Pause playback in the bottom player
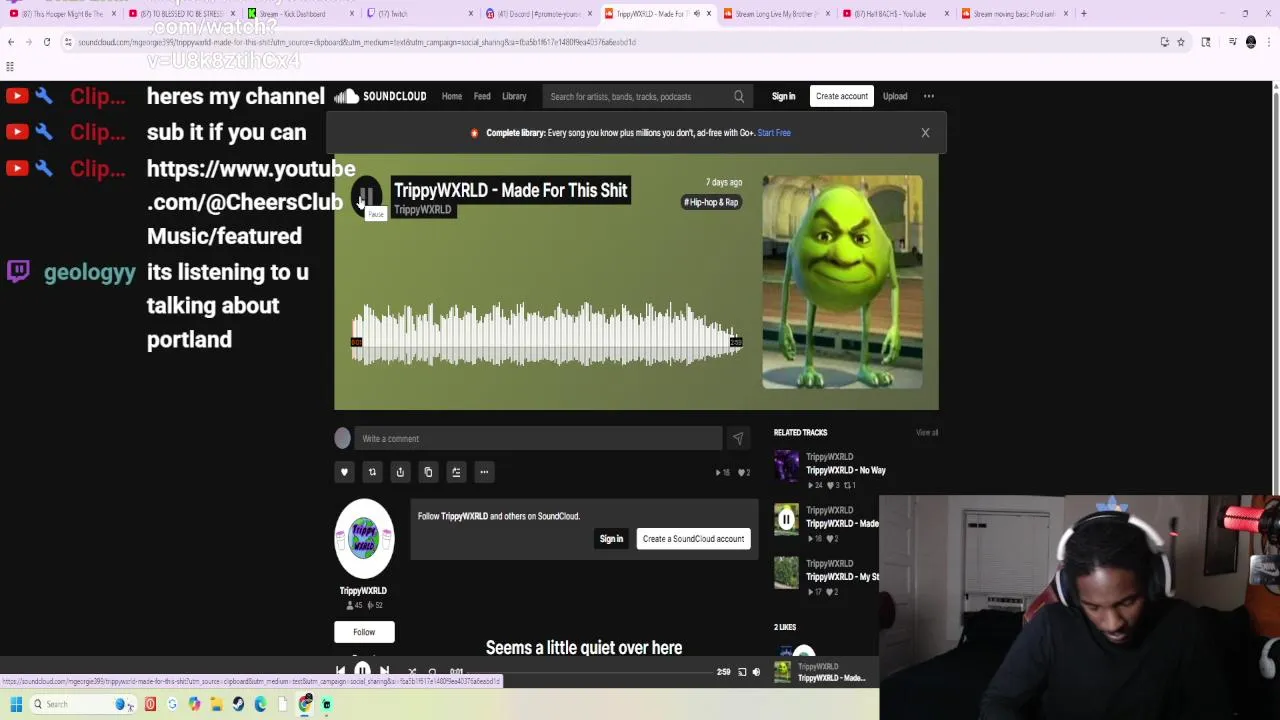Screen dimensions: 1280x720 coord(363,671)
